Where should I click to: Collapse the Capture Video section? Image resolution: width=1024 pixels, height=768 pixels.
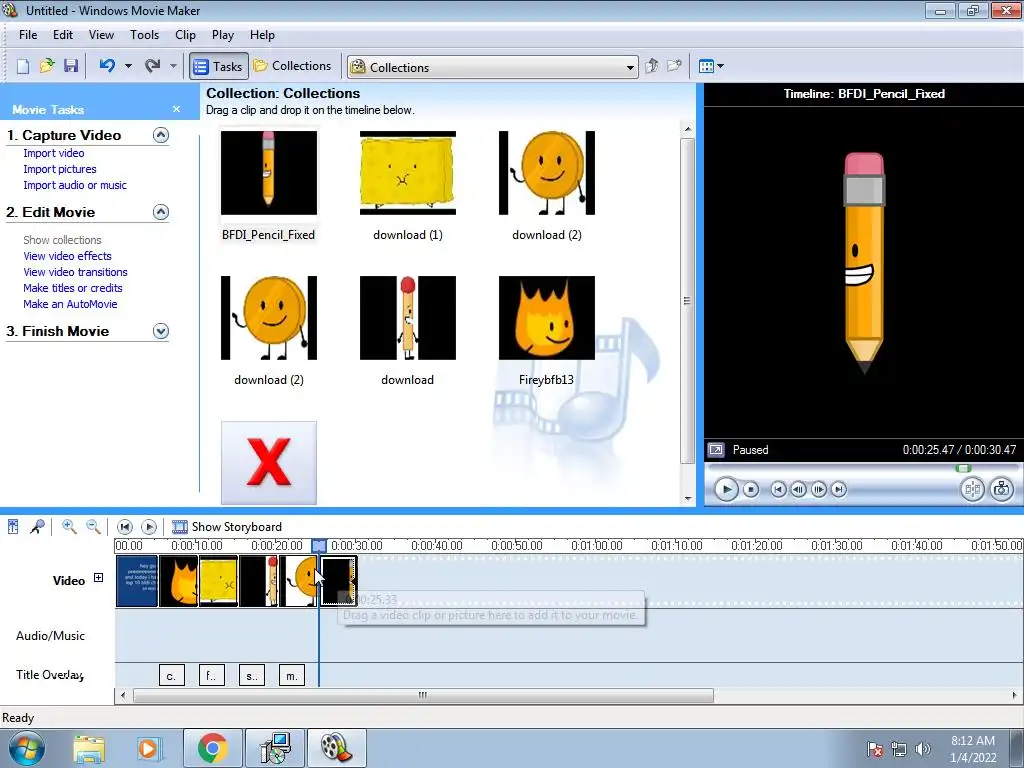(x=161, y=135)
